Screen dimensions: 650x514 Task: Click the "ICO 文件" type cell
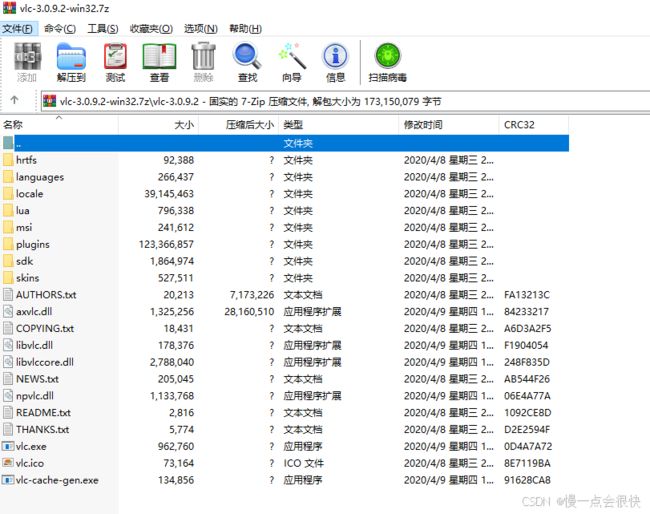303,463
